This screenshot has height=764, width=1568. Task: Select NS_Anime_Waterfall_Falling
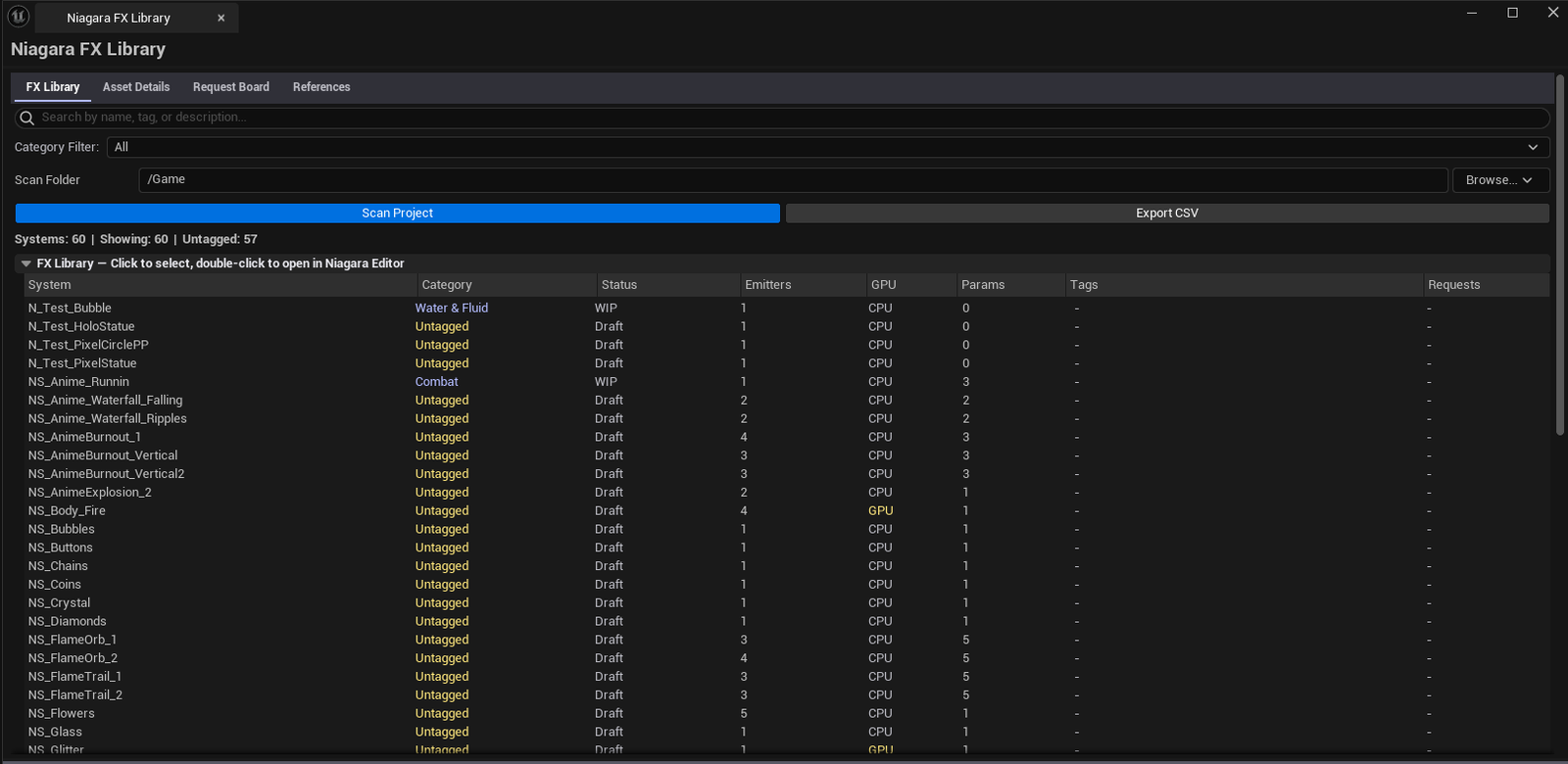pyautogui.click(x=787, y=401)
